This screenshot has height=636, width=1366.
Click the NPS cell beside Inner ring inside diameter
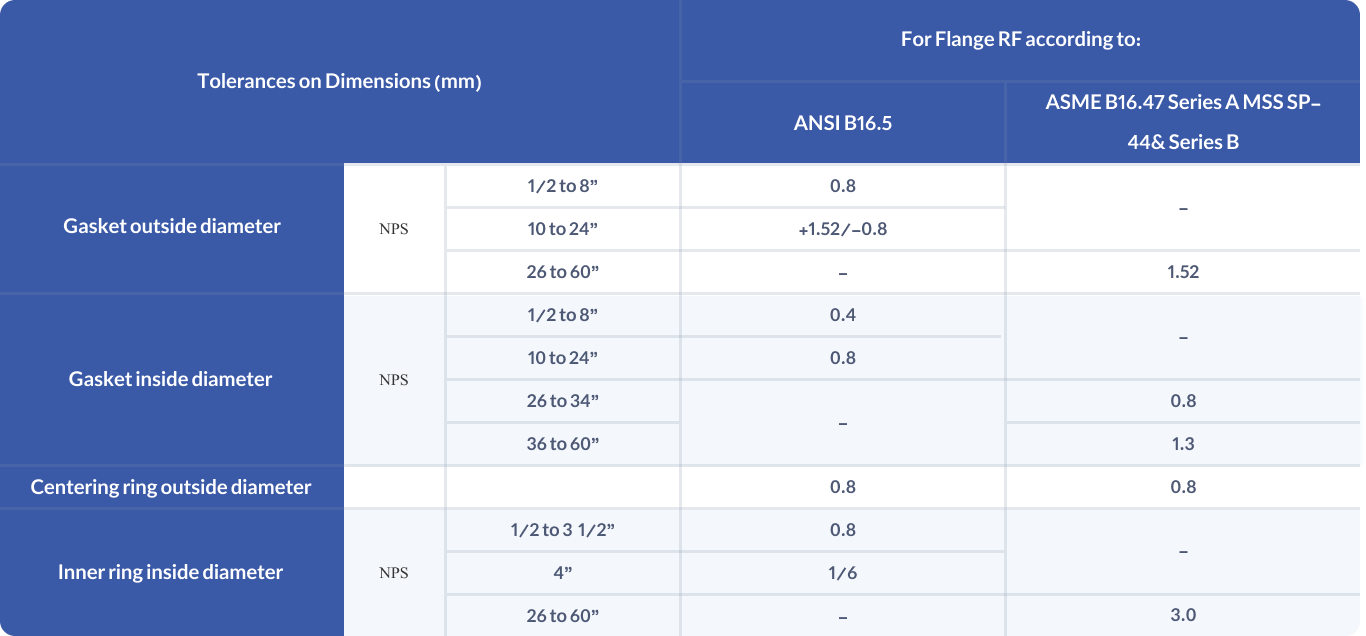(394, 573)
